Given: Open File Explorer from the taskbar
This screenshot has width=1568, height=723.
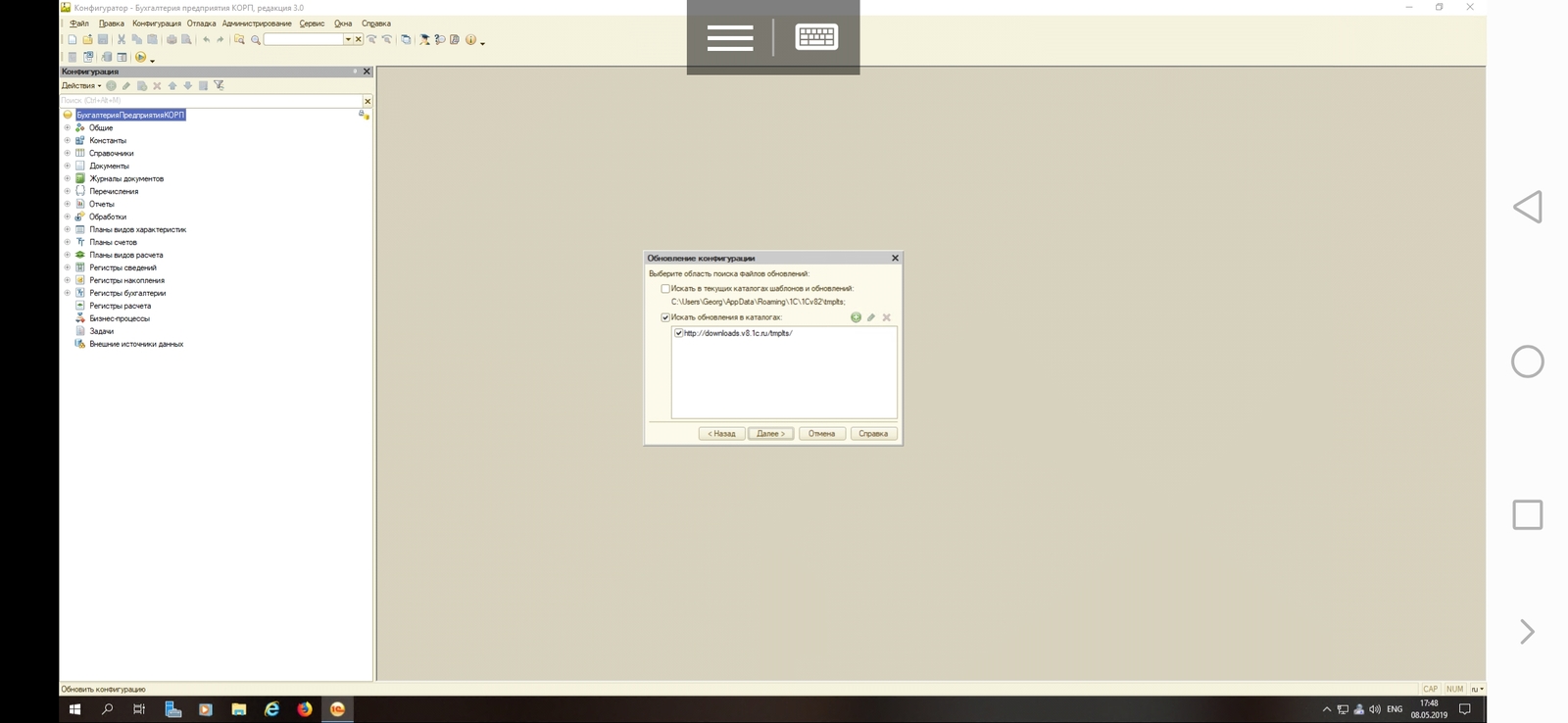Looking at the screenshot, I should tap(239, 709).
